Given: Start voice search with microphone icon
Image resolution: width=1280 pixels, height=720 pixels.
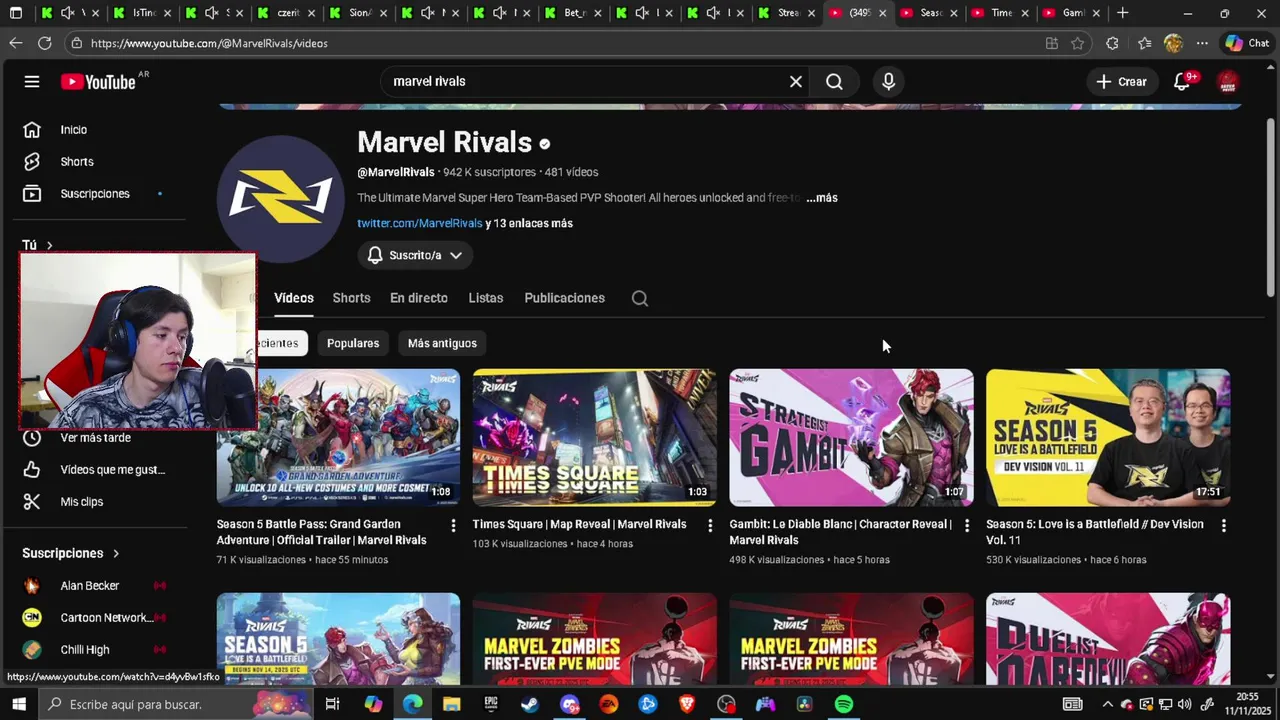Looking at the screenshot, I should coord(888,82).
